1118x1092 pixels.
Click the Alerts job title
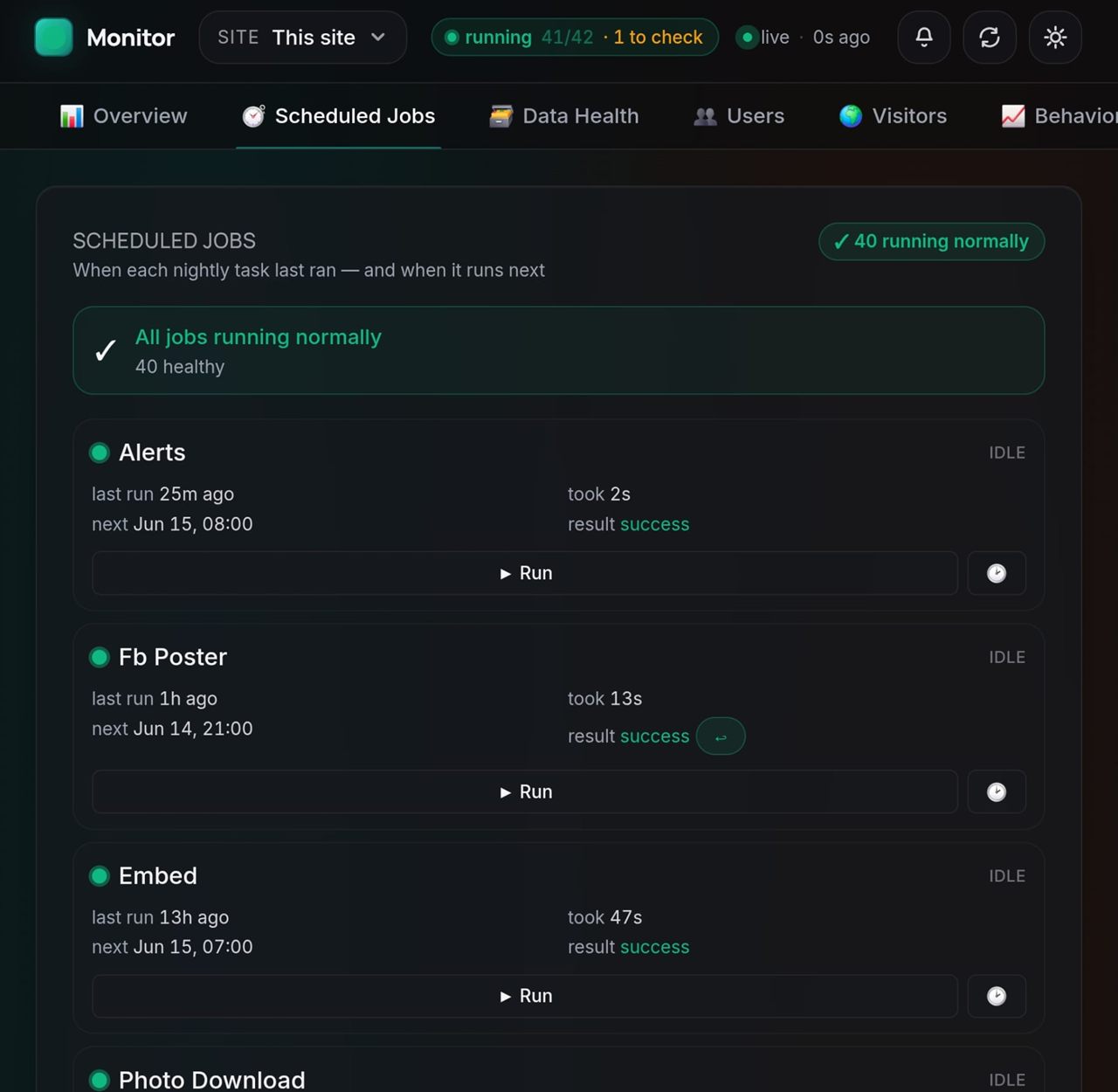pos(152,453)
